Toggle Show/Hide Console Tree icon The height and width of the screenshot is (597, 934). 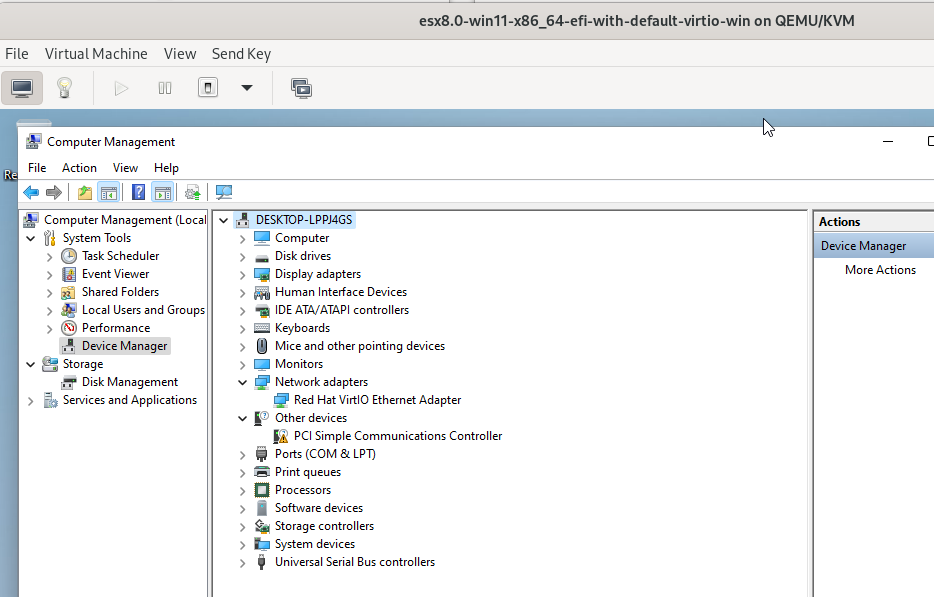pyautogui.click(x=109, y=192)
